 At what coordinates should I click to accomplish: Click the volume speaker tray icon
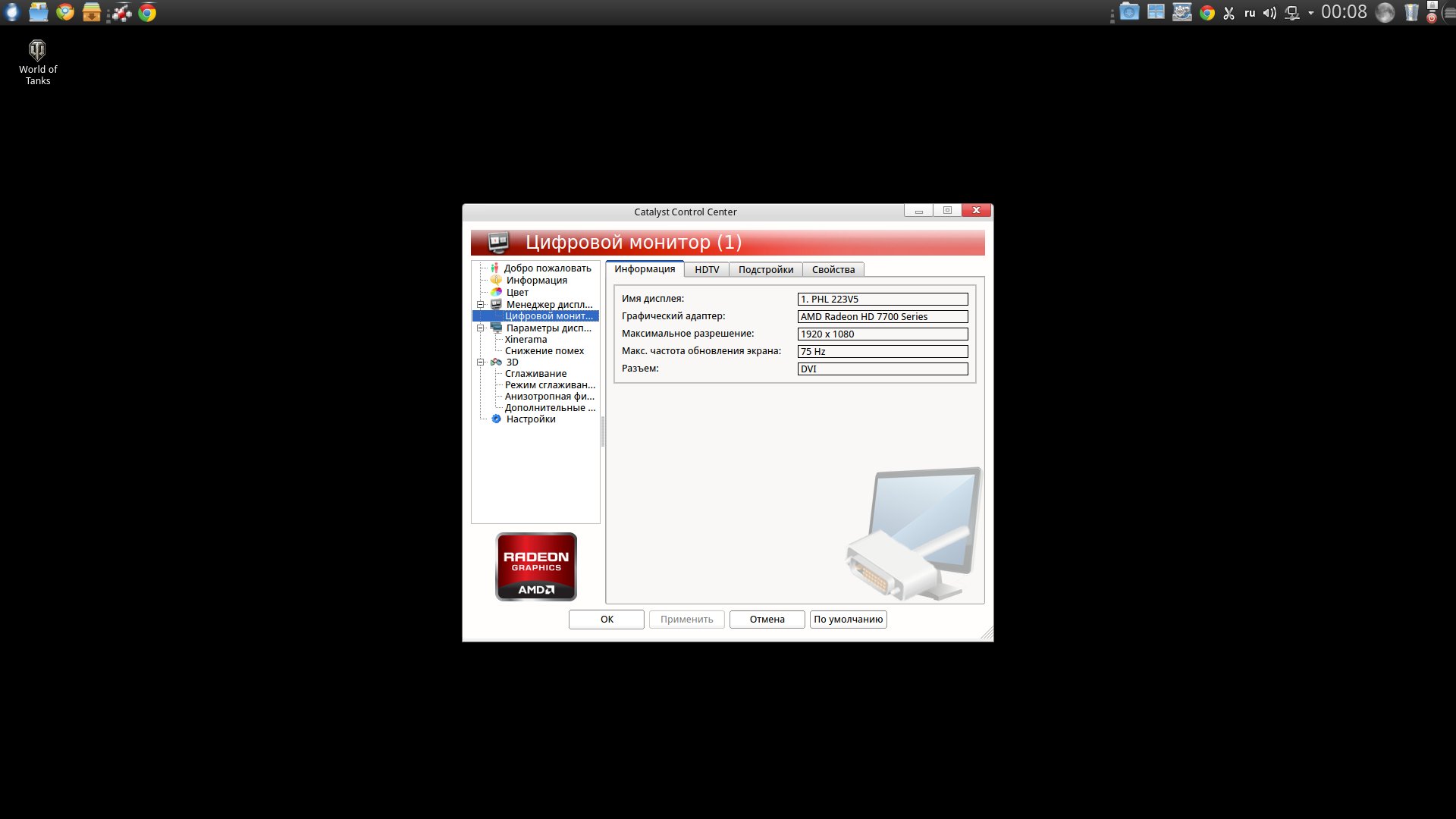pyautogui.click(x=1269, y=13)
